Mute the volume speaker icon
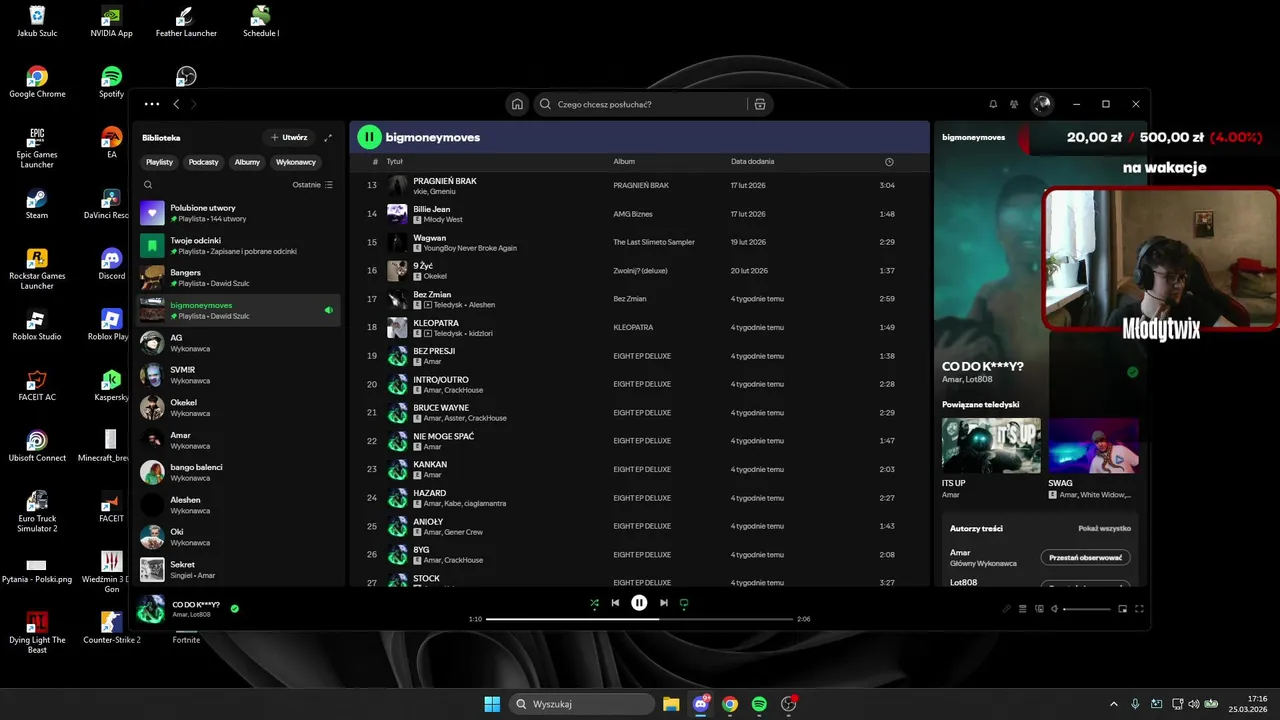The width and height of the screenshot is (1280, 720). point(1054,609)
